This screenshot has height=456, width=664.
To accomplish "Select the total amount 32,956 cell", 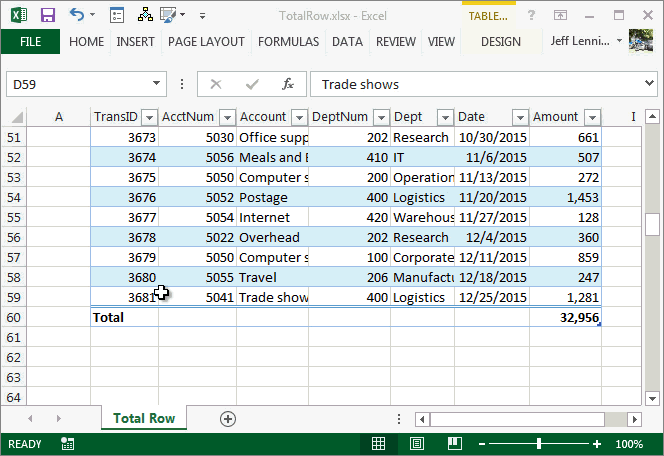I will (565, 318).
